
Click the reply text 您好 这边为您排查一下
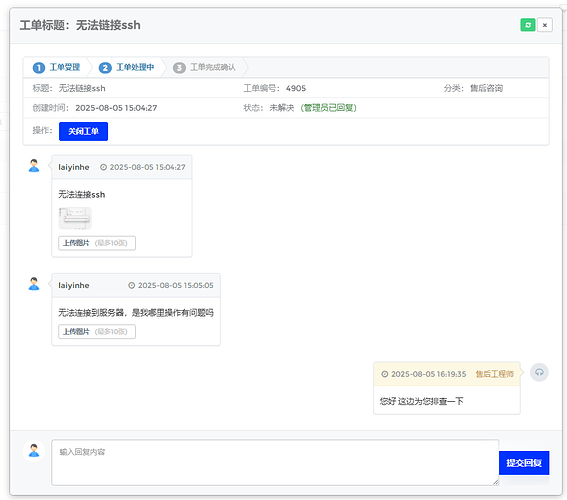click(421, 401)
